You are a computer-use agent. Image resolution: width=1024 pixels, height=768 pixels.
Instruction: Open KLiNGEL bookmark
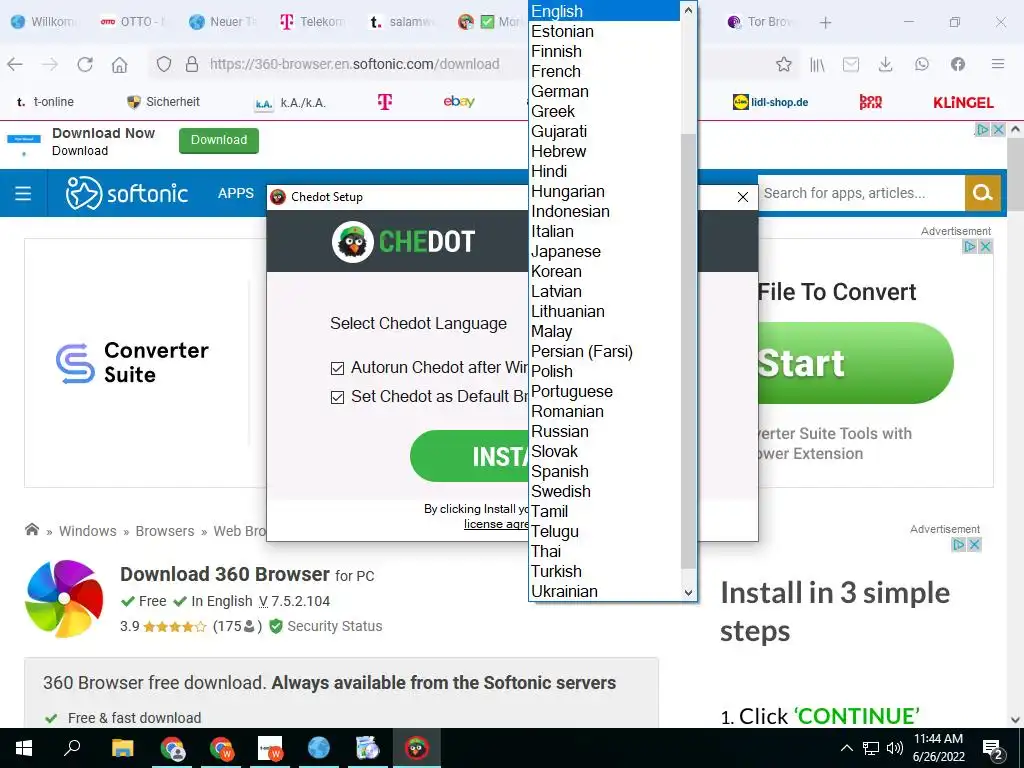tap(963, 103)
